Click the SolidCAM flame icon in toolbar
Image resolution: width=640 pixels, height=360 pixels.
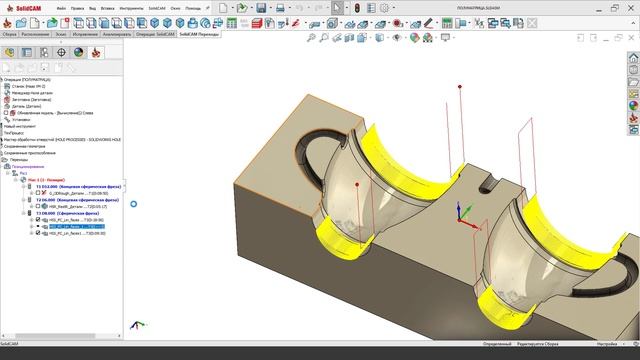tap(7, 23)
